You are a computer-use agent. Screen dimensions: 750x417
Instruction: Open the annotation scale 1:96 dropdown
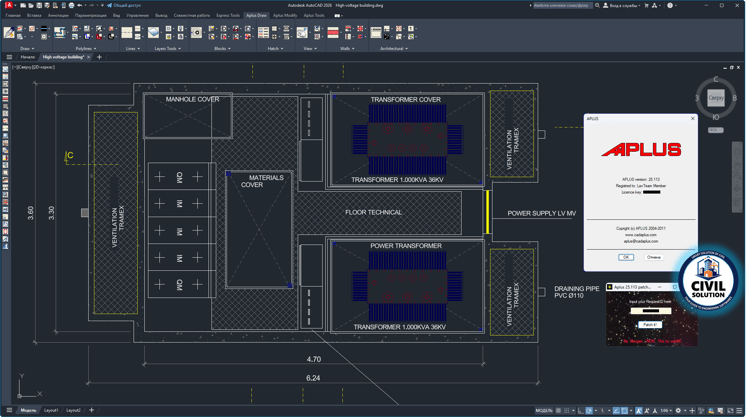667,410
